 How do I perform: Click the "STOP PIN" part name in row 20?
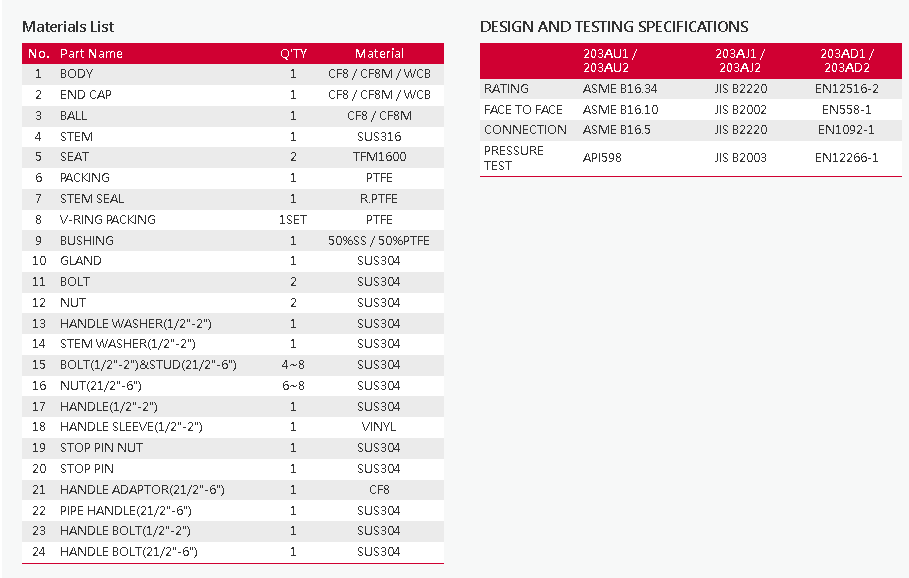[87, 468]
